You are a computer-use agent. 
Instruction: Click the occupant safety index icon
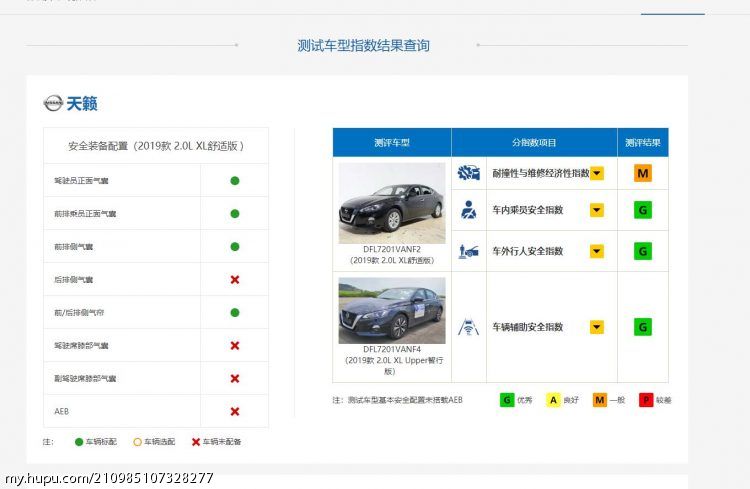pos(469,210)
